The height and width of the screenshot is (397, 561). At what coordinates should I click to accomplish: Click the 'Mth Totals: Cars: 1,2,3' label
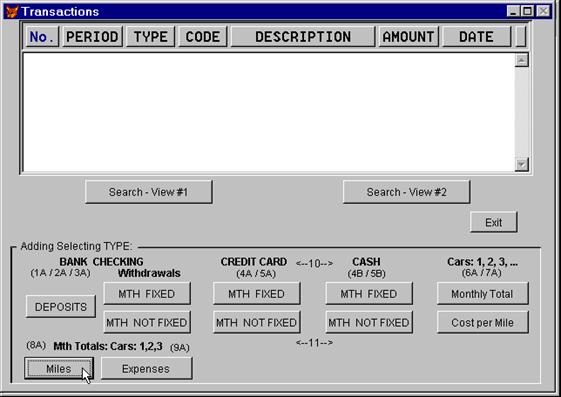coord(108,346)
